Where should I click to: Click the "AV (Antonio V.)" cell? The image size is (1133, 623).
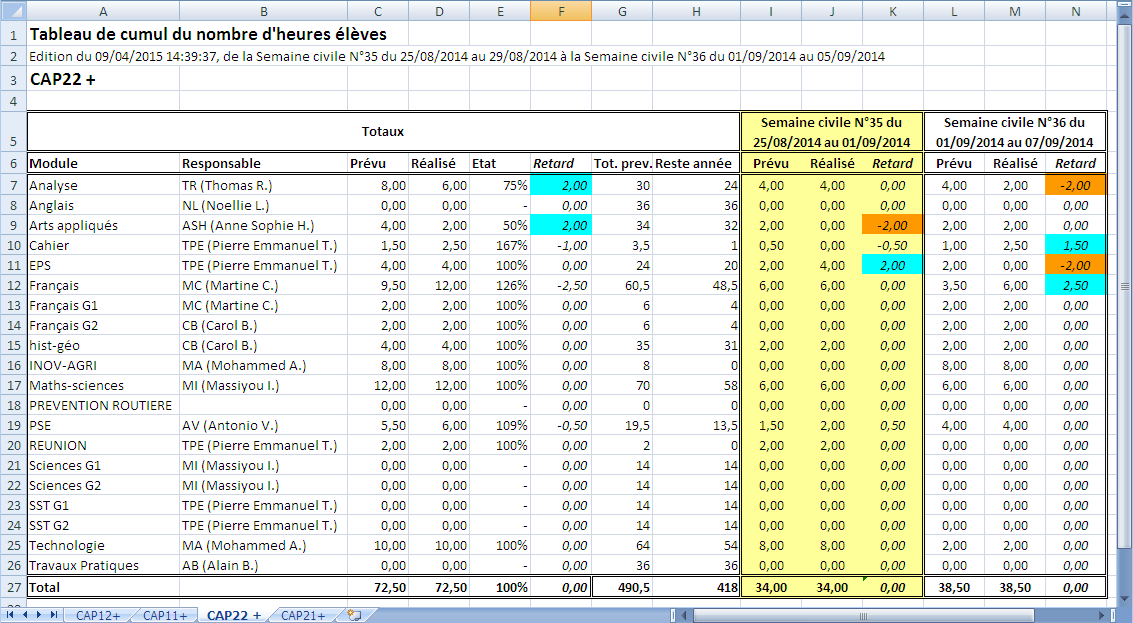[x=264, y=426]
